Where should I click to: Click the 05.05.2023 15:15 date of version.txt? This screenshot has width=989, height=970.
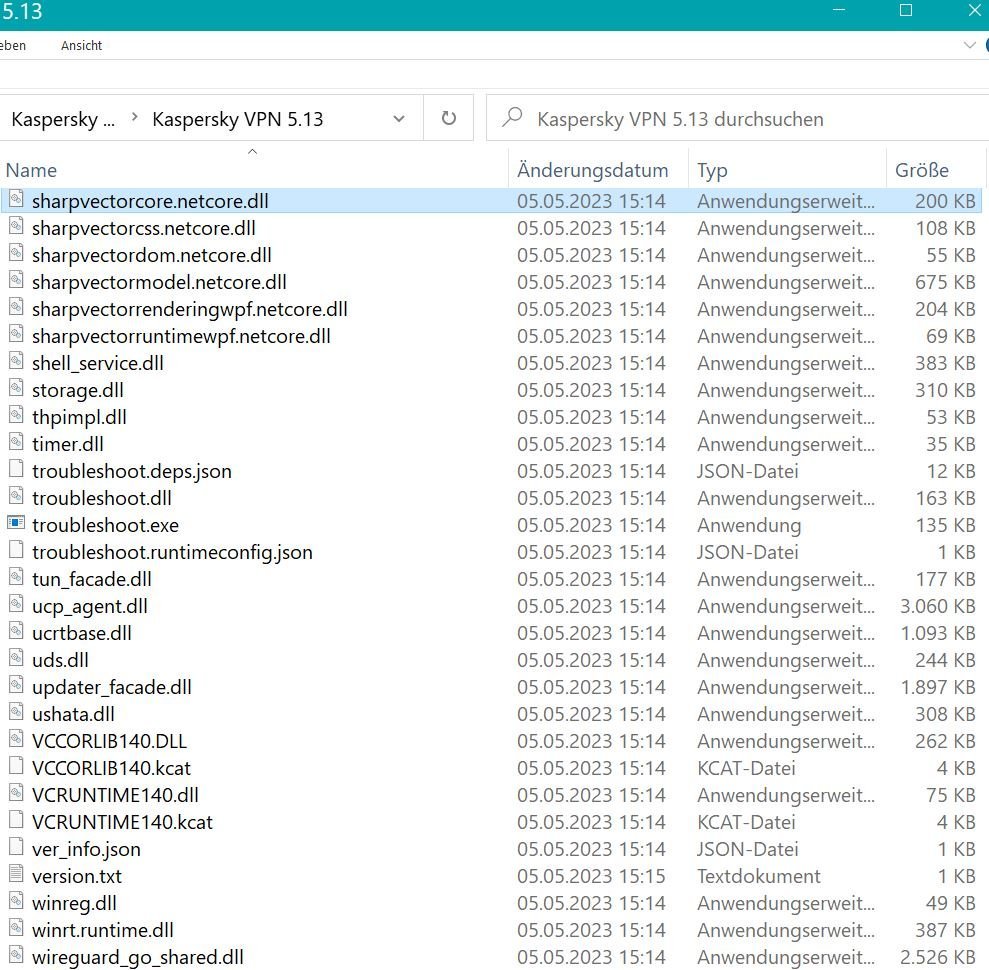point(591,876)
